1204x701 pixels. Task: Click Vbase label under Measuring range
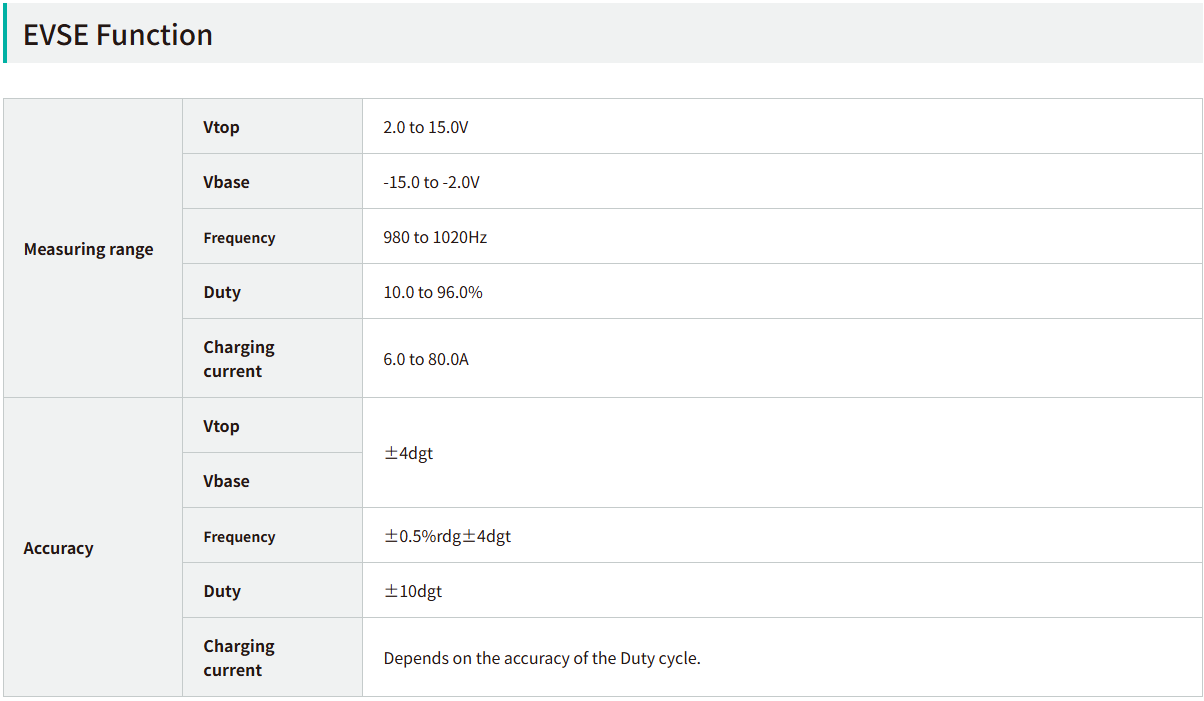click(227, 182)
